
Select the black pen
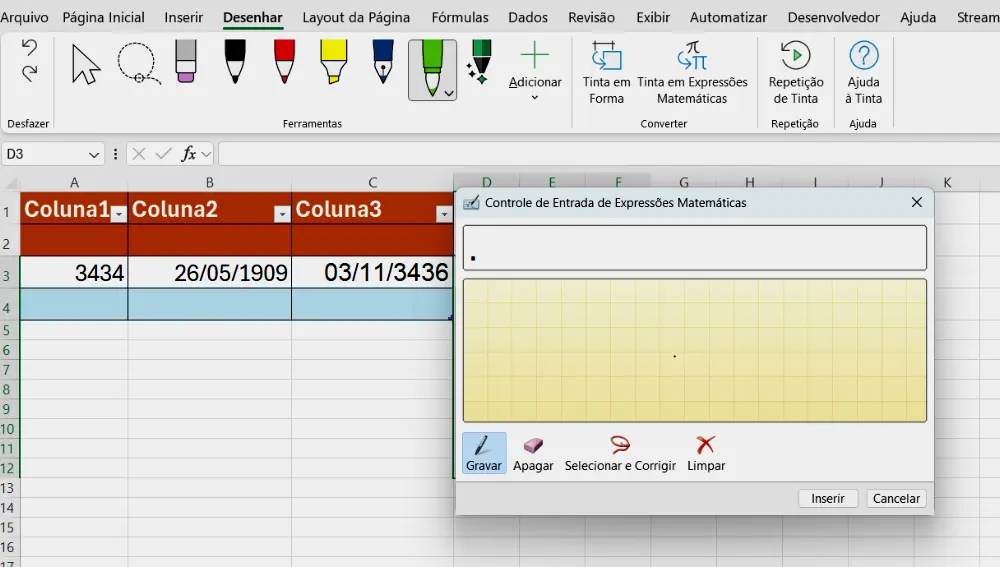click(x=235, y=61)
